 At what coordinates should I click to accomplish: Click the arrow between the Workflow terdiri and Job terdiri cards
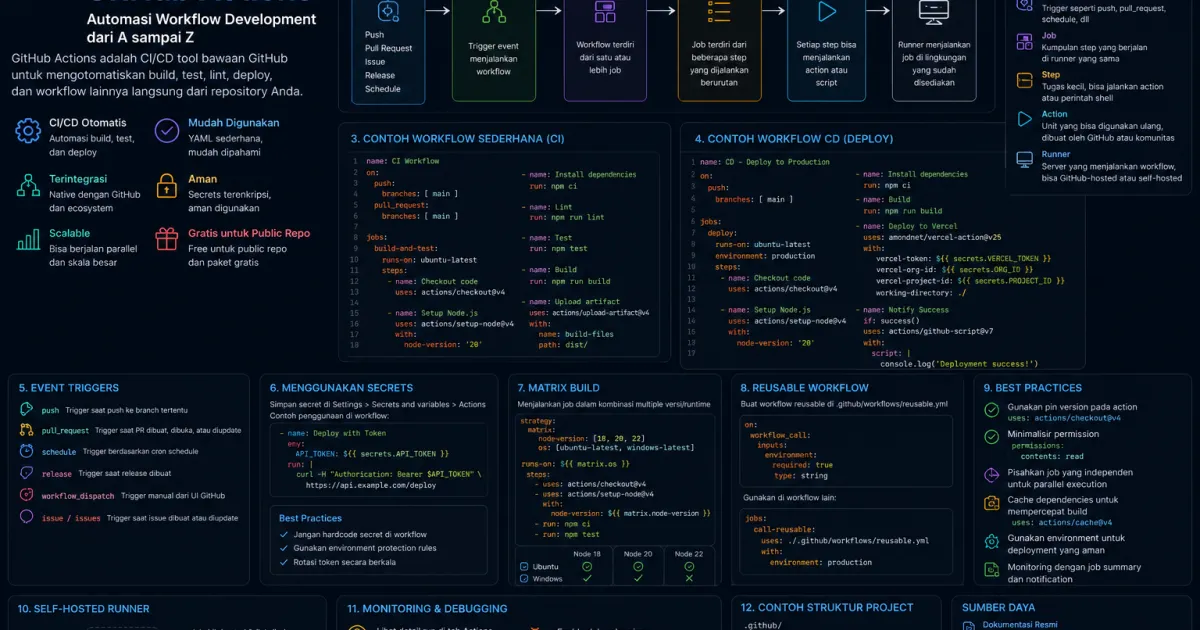[662, 11]
